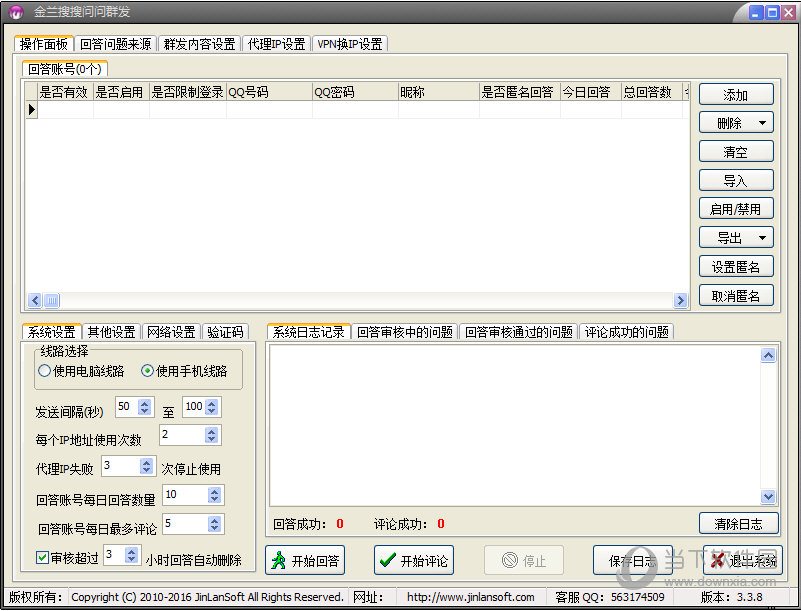
Task: Click the Copyright JinLanSoft status text
Action: click(x=207, y=597)
